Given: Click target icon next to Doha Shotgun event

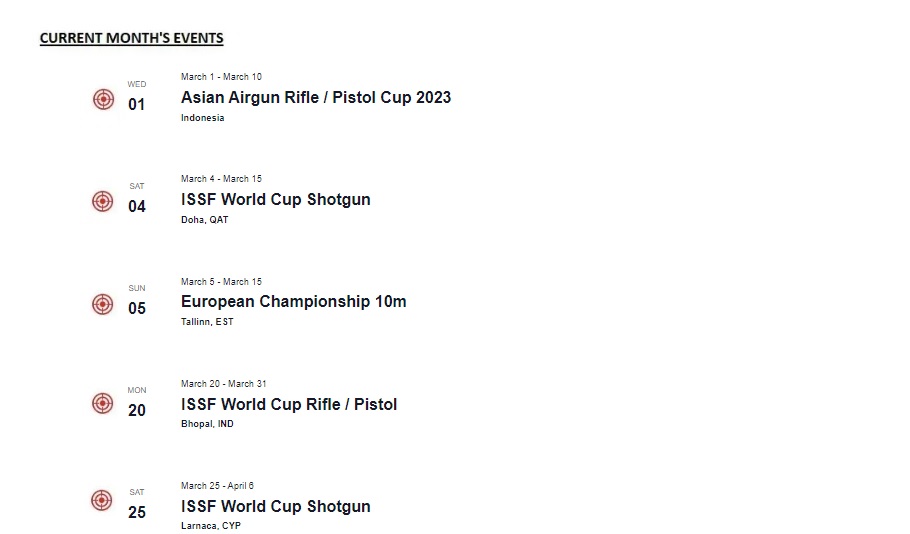Looking at the screenshot, I should (103, 201).
